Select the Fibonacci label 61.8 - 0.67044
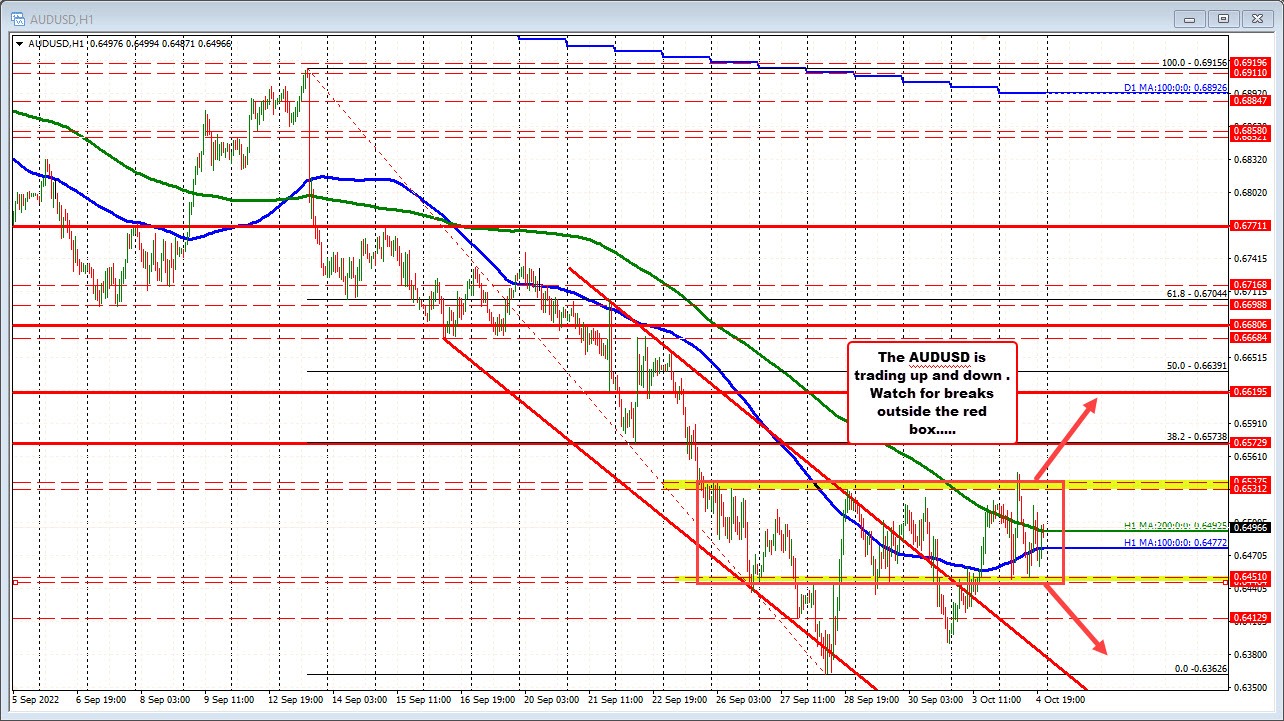 (1197, 294)
